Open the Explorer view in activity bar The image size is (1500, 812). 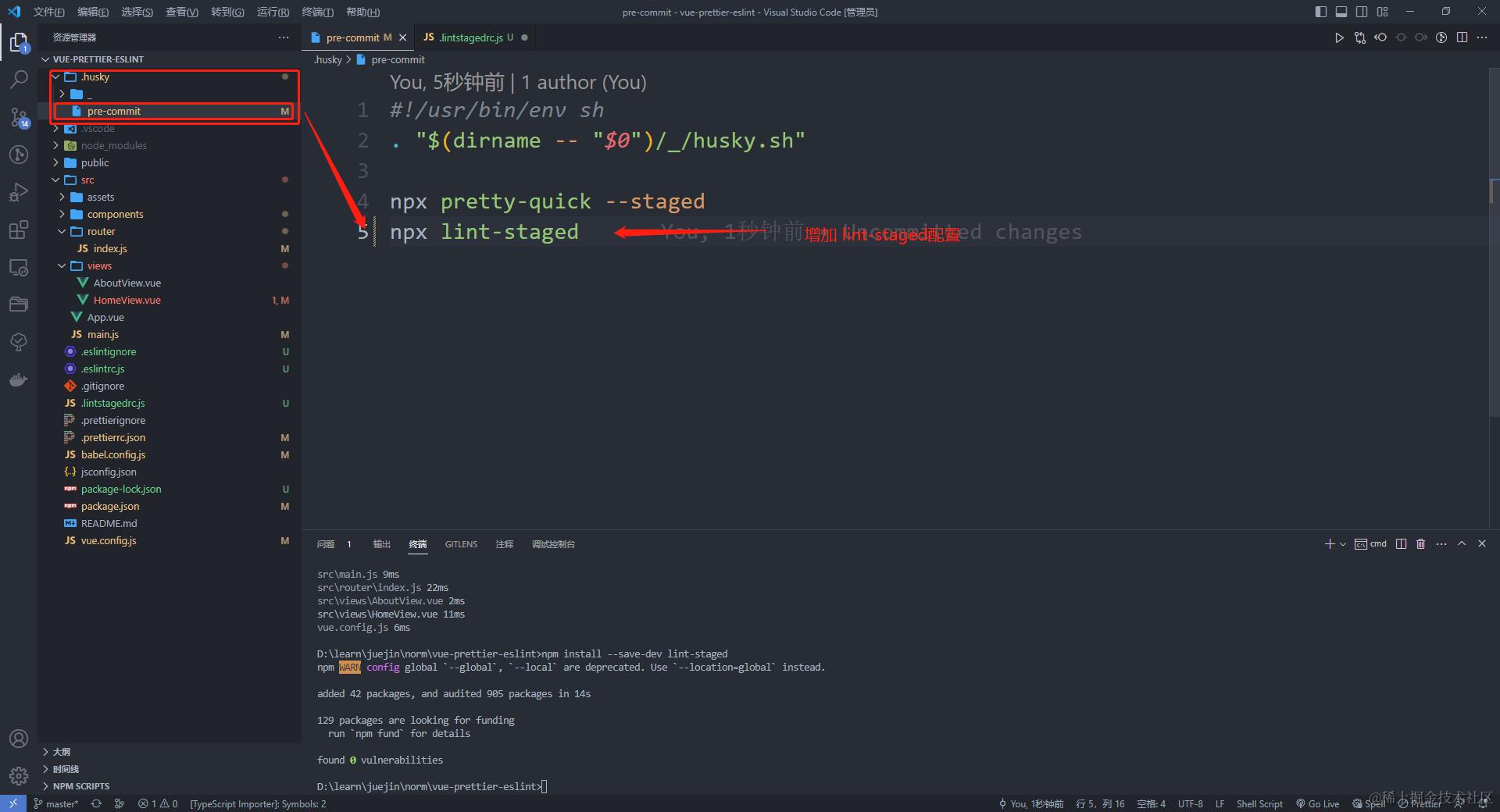(x=19, y=42)
